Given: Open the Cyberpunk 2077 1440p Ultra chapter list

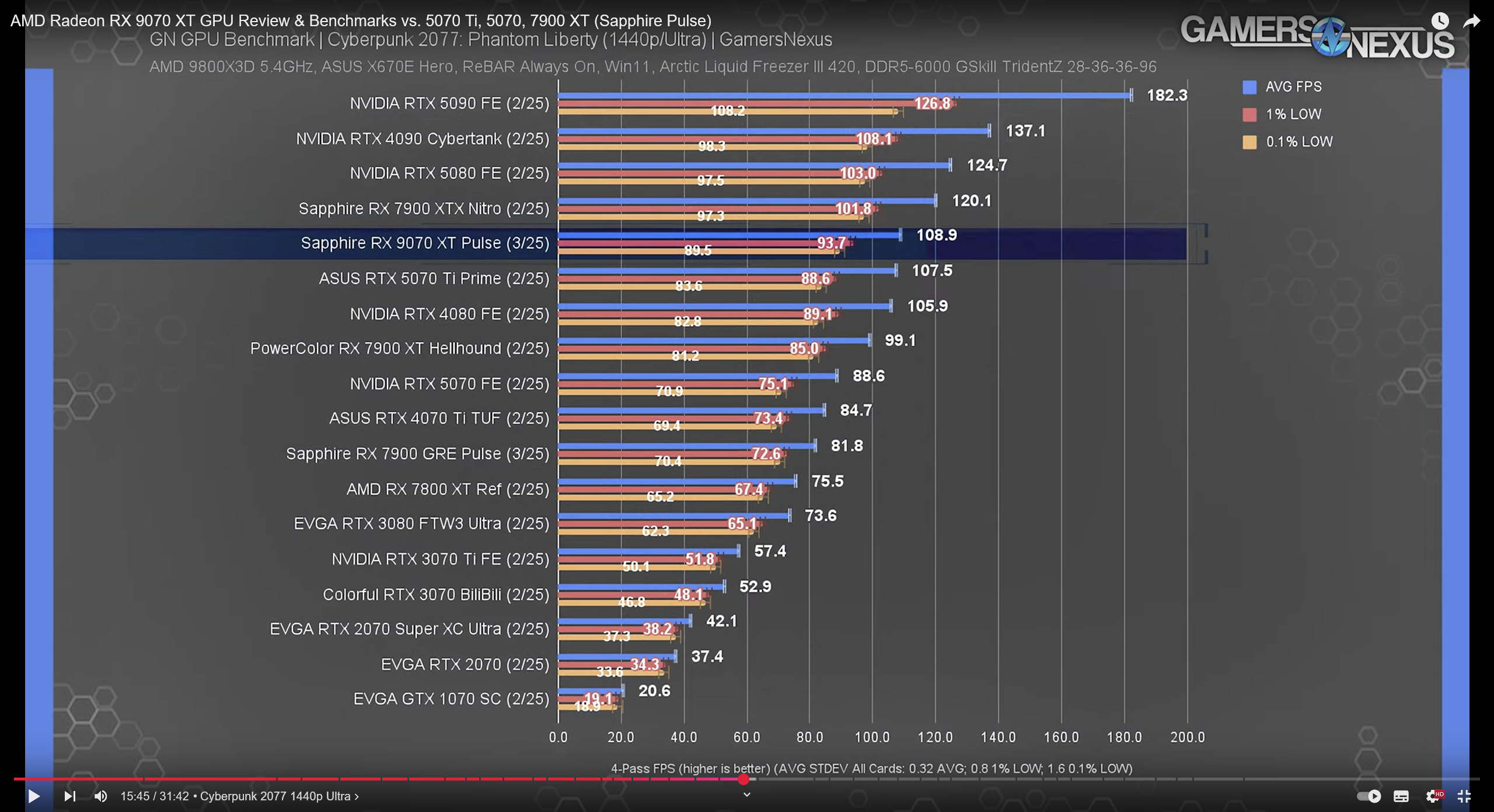Looking at the screenshot, I should click(280, 796).
